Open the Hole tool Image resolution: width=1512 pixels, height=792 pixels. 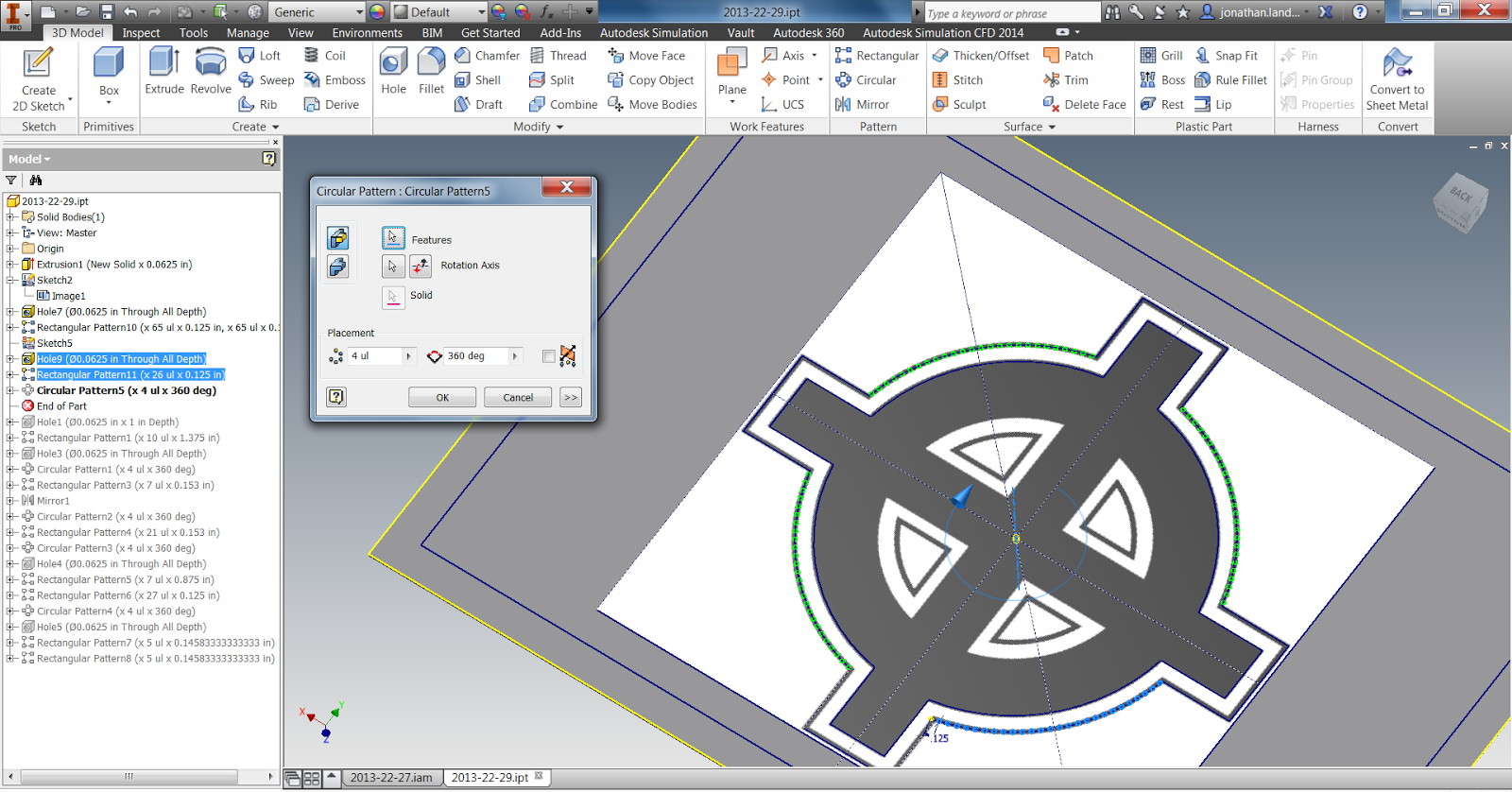tap(394, 72)
